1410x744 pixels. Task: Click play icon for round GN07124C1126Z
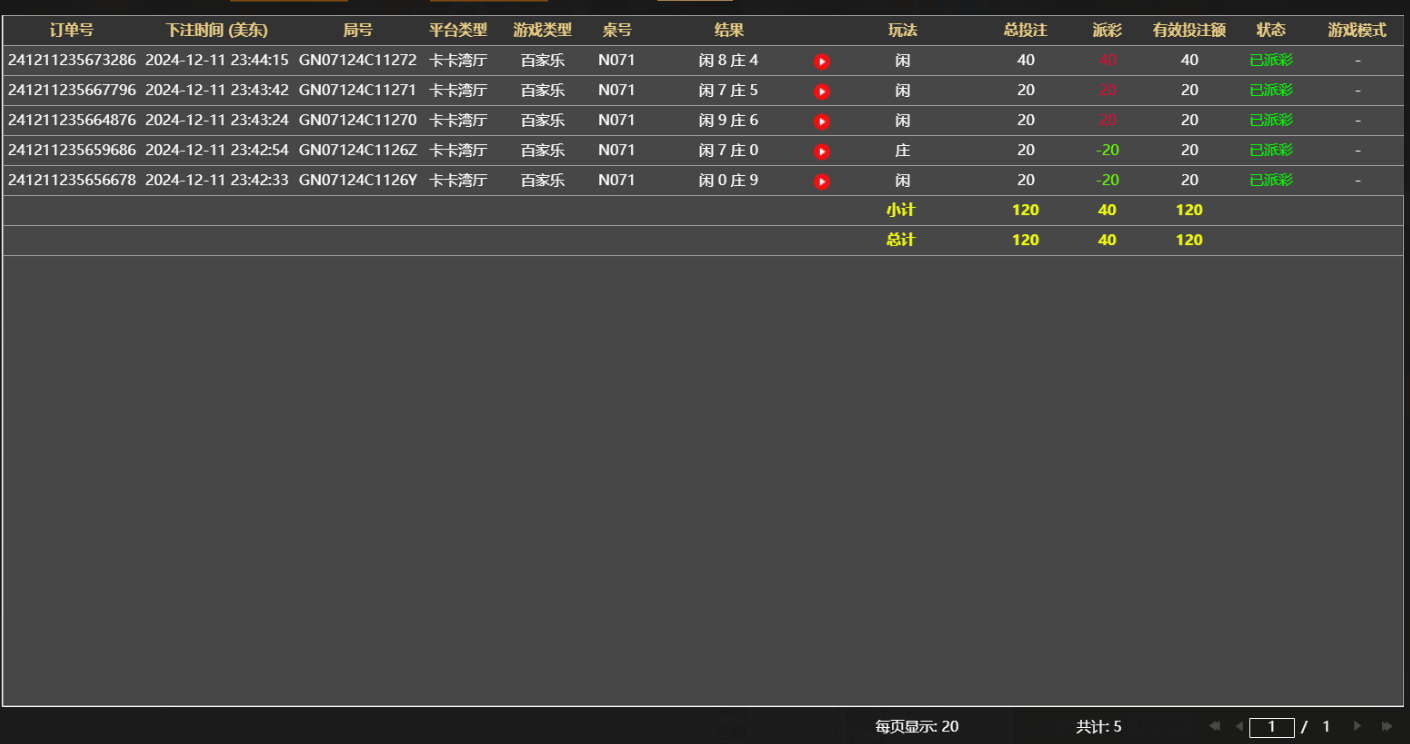[x=821, y=151]
